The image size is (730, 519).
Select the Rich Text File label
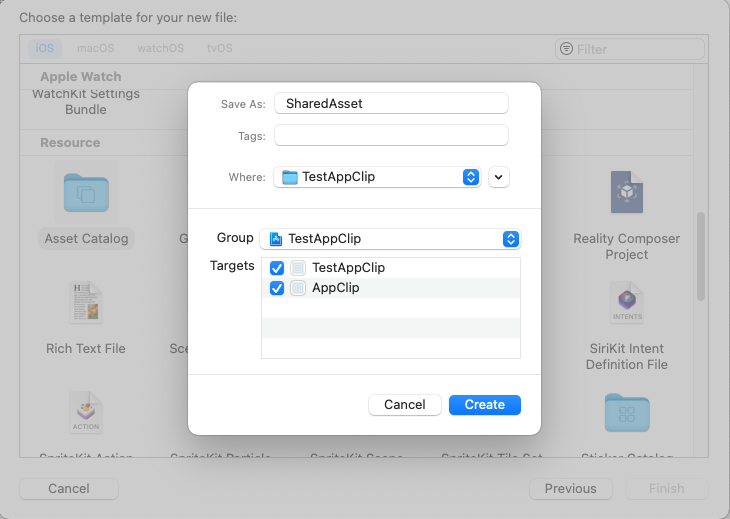pyautogui.click(x=86, y=349)
